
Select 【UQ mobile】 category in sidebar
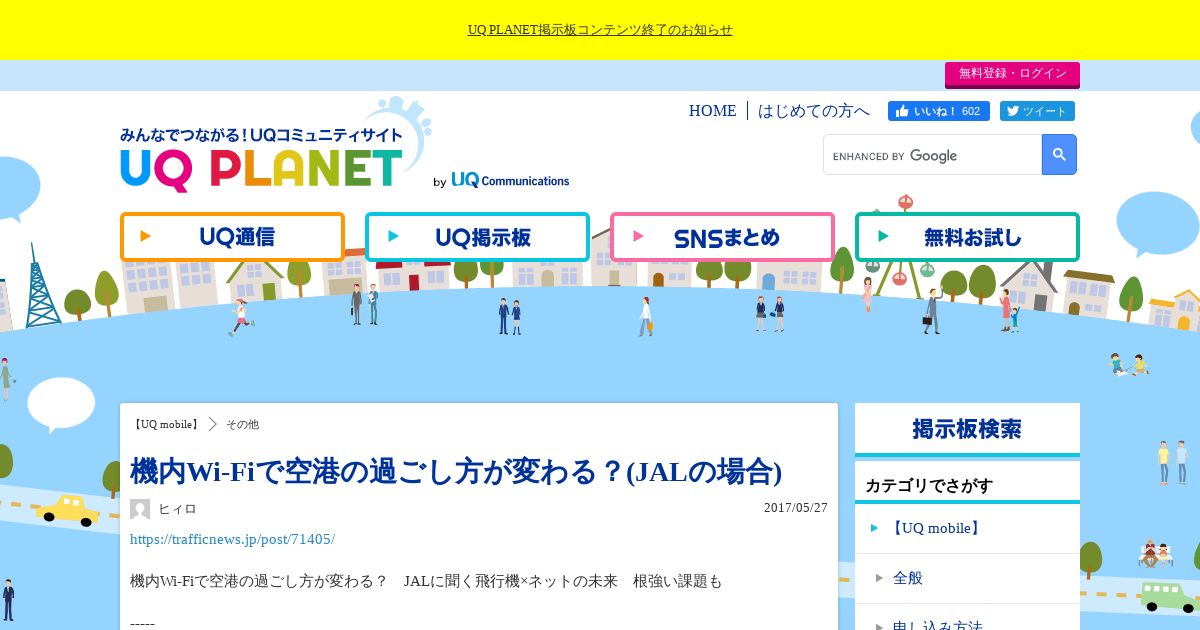967,528
